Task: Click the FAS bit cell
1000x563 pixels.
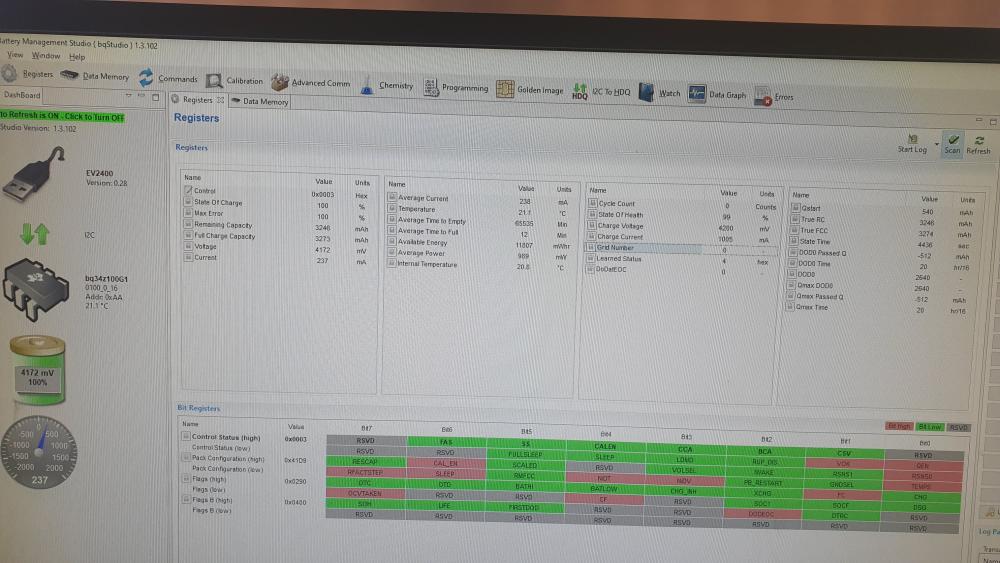Action: 446,441
